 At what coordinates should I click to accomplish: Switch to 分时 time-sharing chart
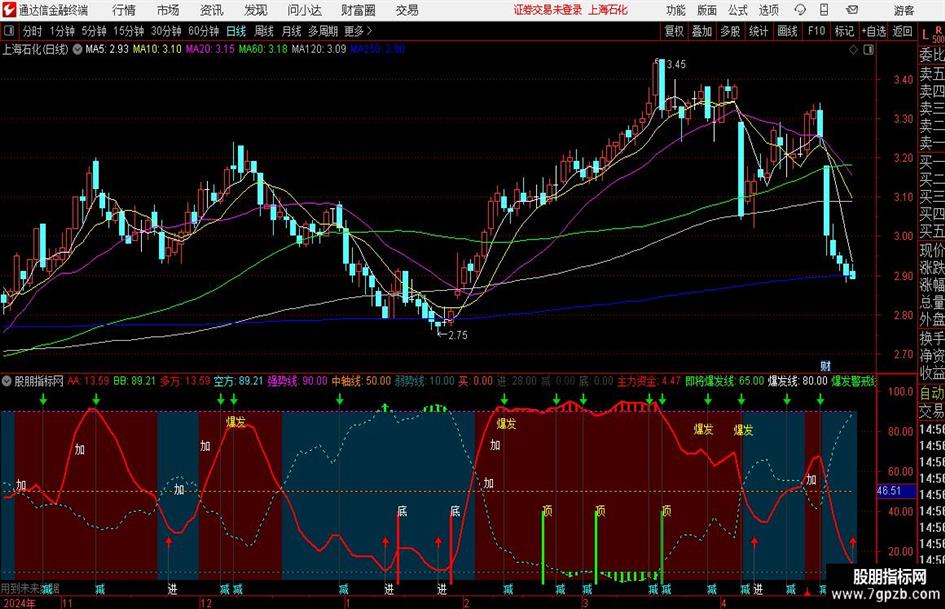tap(33, 31)
